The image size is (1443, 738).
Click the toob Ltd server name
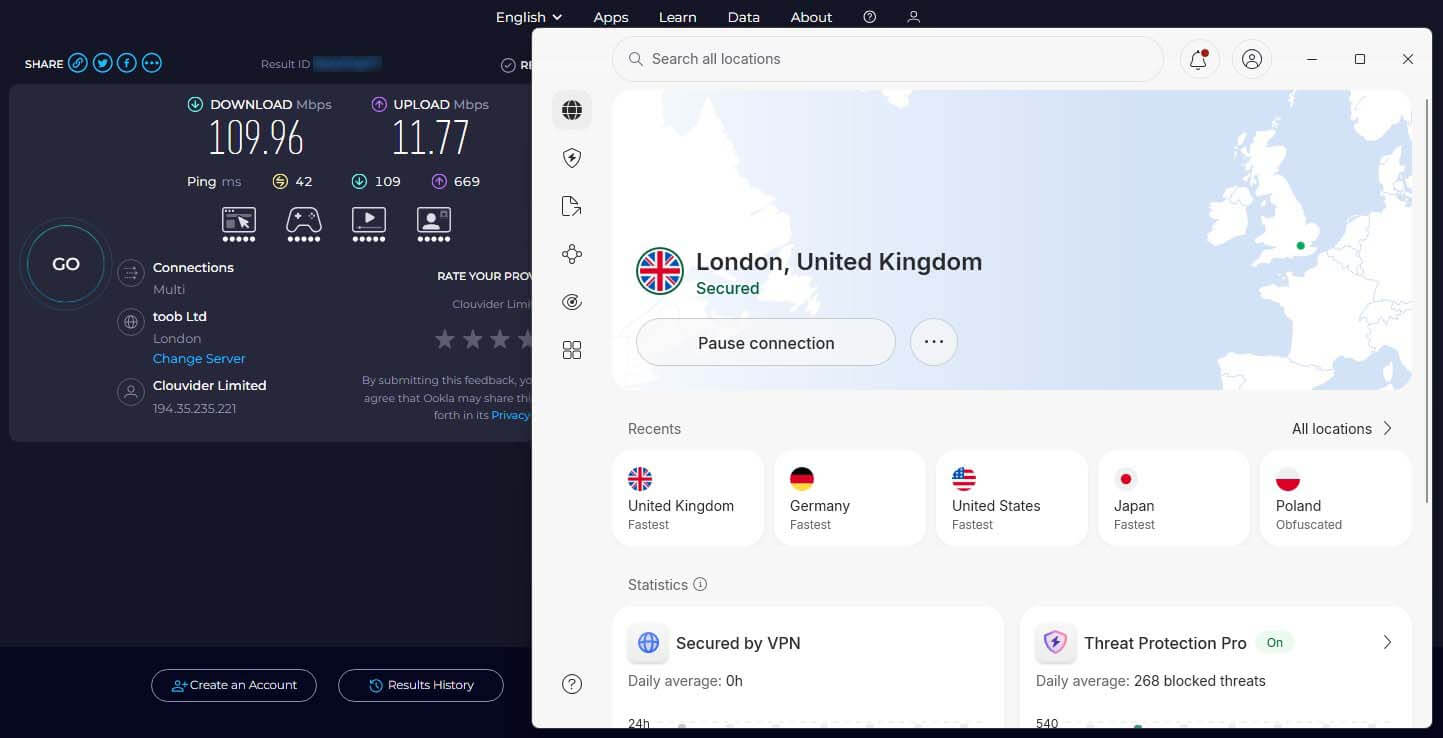[180, 316]
